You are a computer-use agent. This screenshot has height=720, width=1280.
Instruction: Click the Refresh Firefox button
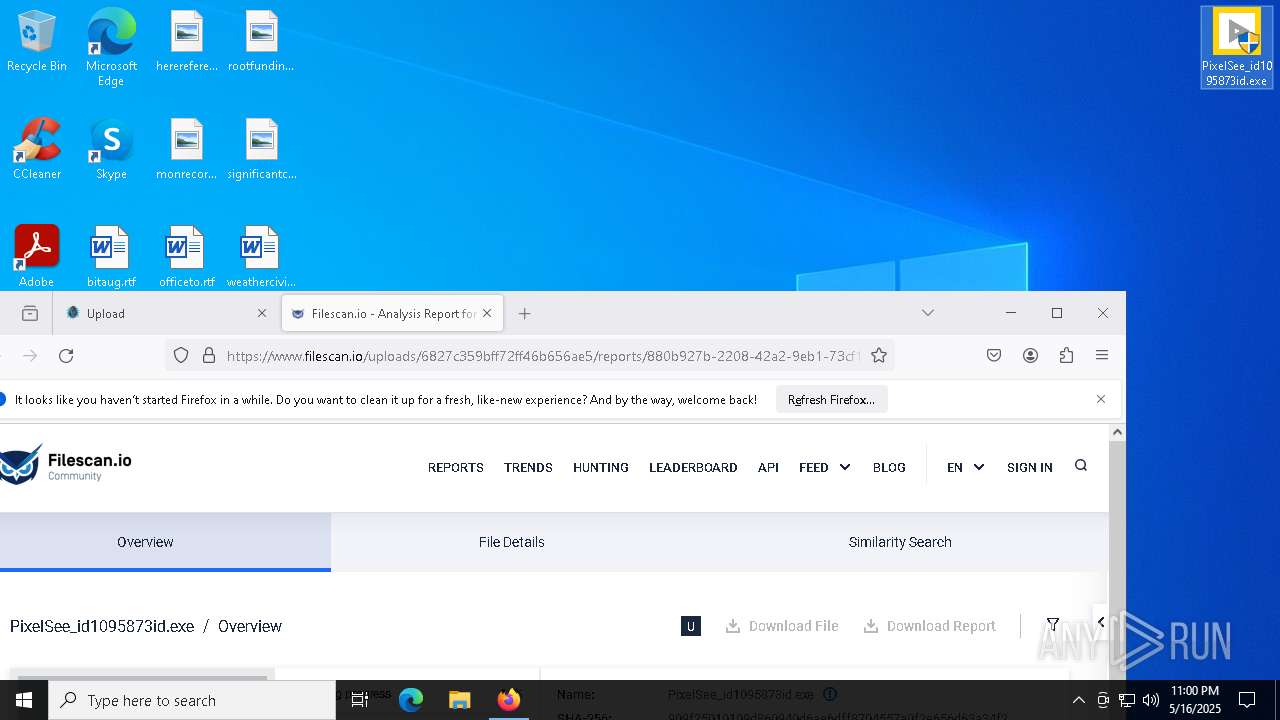point(831,399)
